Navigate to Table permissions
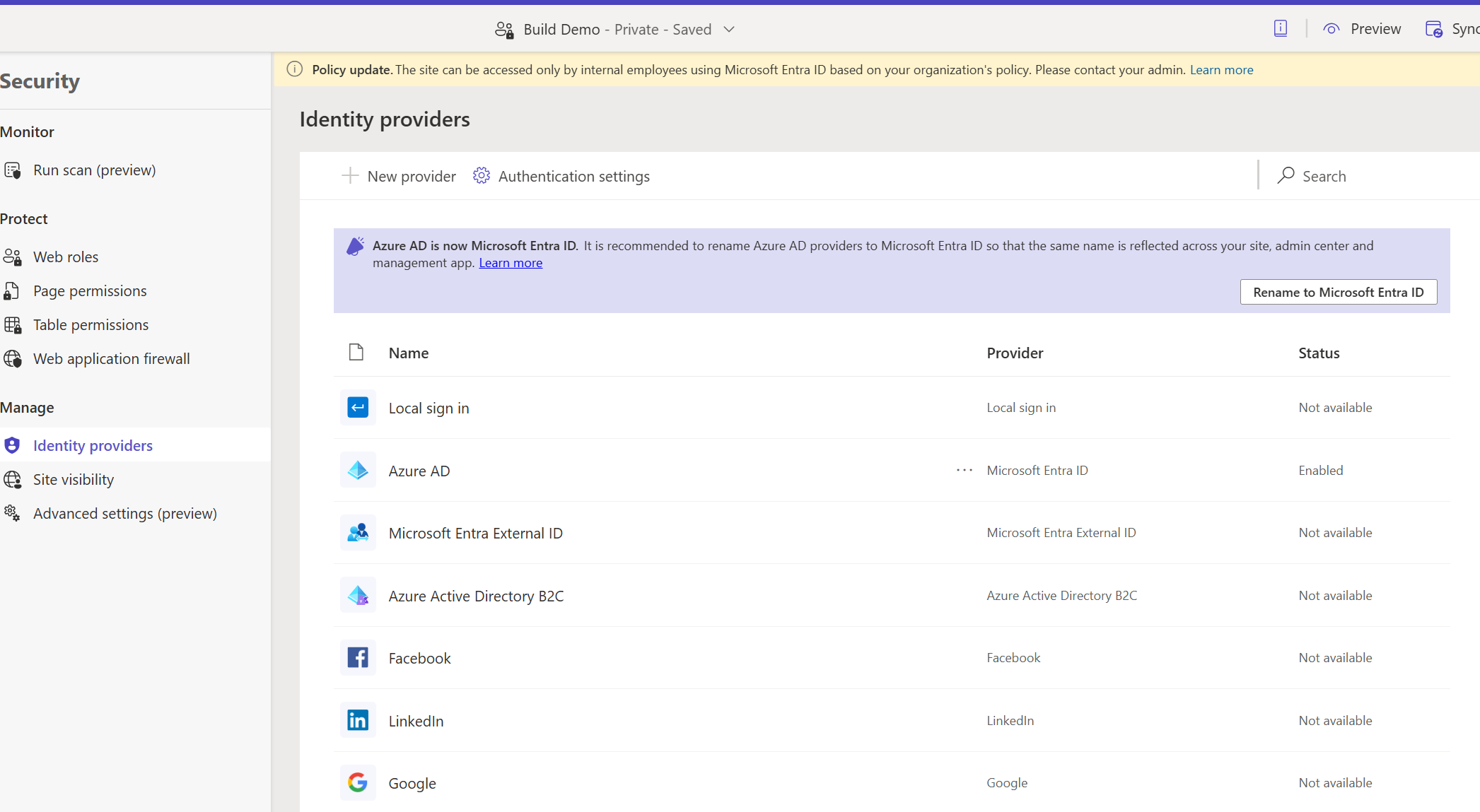Image resolution: width=1480 pixels, height=812 pixels. click(x=91, y=325)
